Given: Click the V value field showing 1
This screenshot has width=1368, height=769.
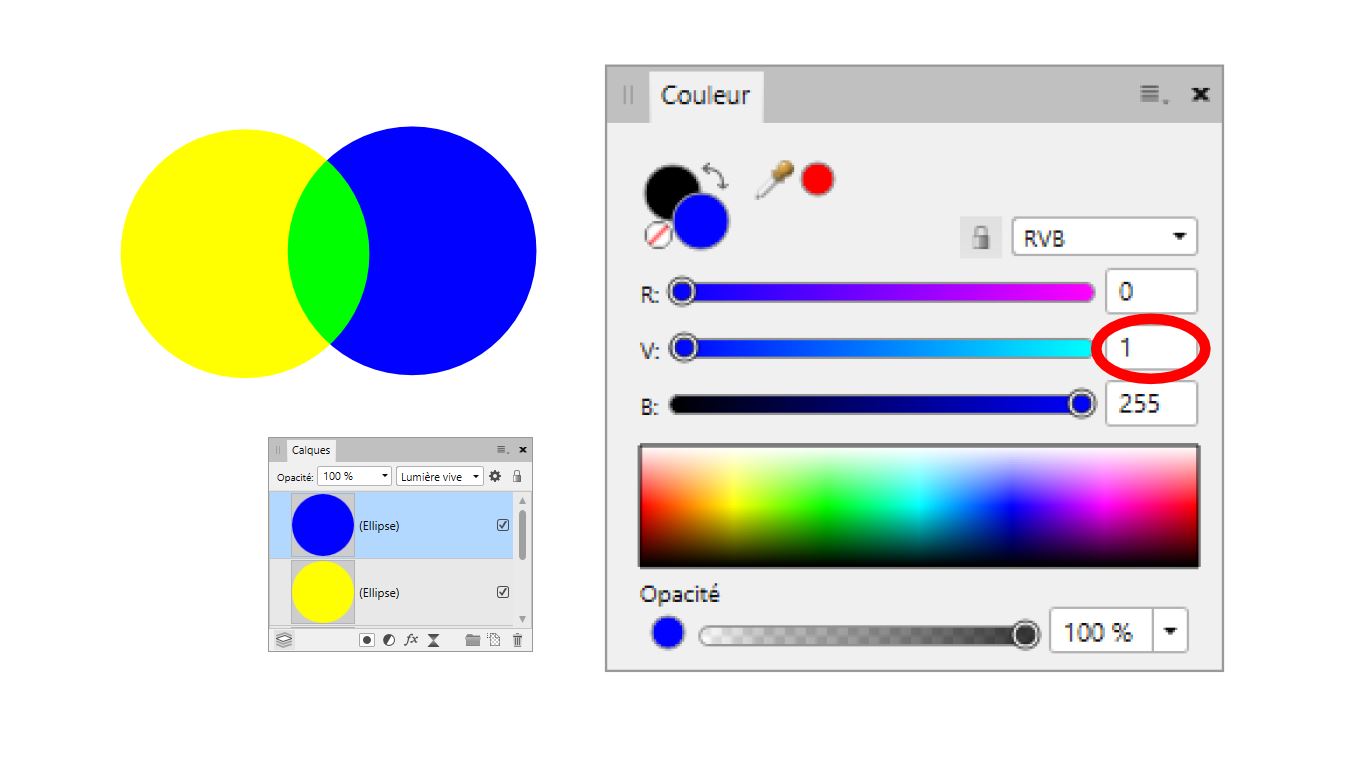Looking at the screenshot, I should [1151, 348].
